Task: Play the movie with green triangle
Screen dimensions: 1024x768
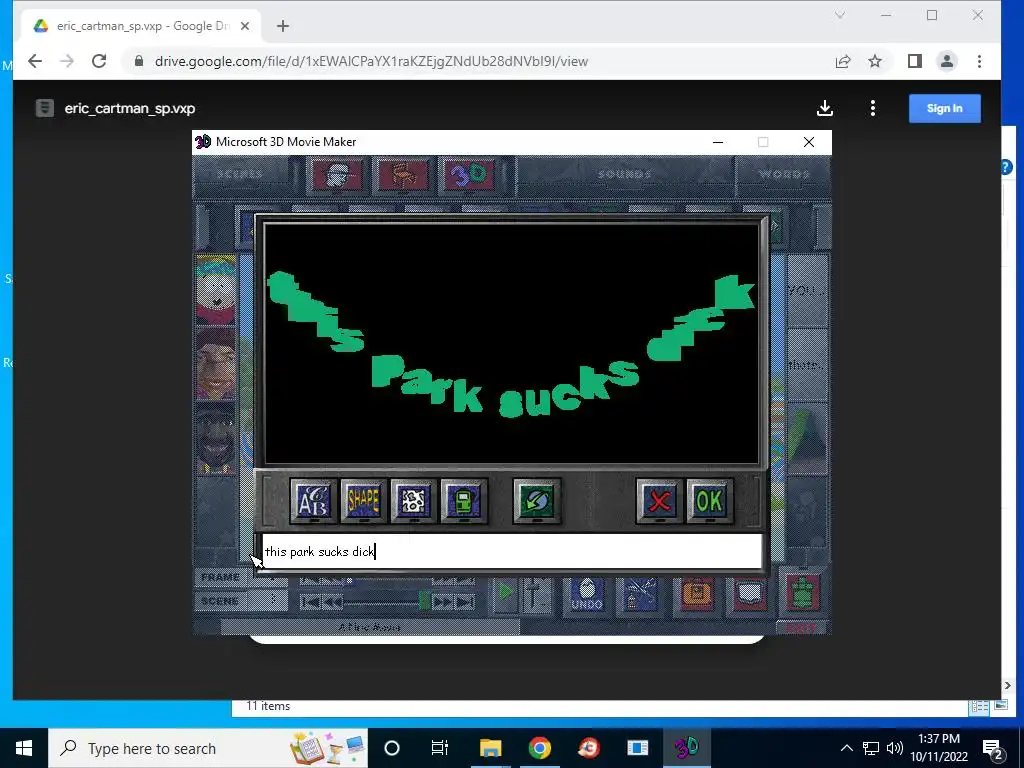Action: pos(505,593)
